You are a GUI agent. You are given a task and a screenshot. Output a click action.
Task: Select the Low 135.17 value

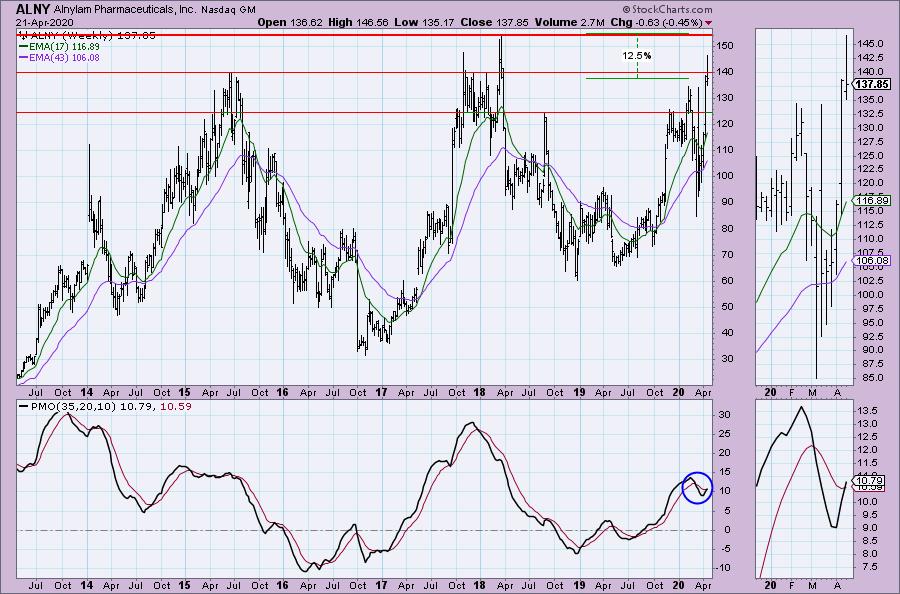point(424,22)
